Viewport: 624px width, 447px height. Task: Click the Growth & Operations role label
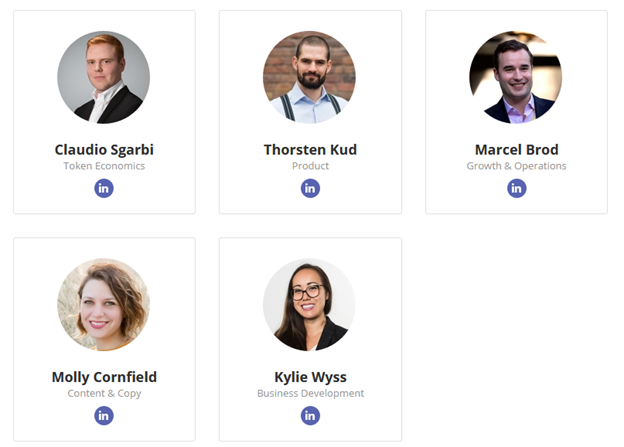(x=517, y=166)
